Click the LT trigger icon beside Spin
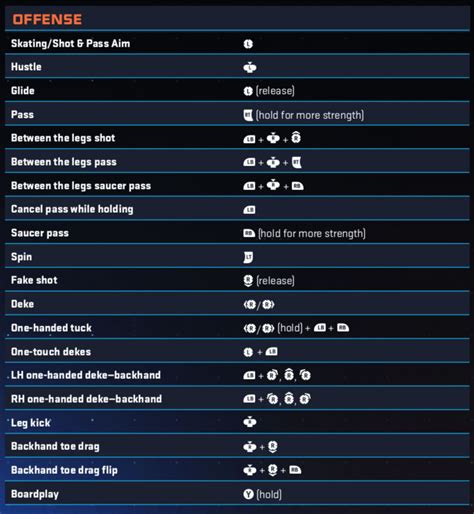 point(248,257)
